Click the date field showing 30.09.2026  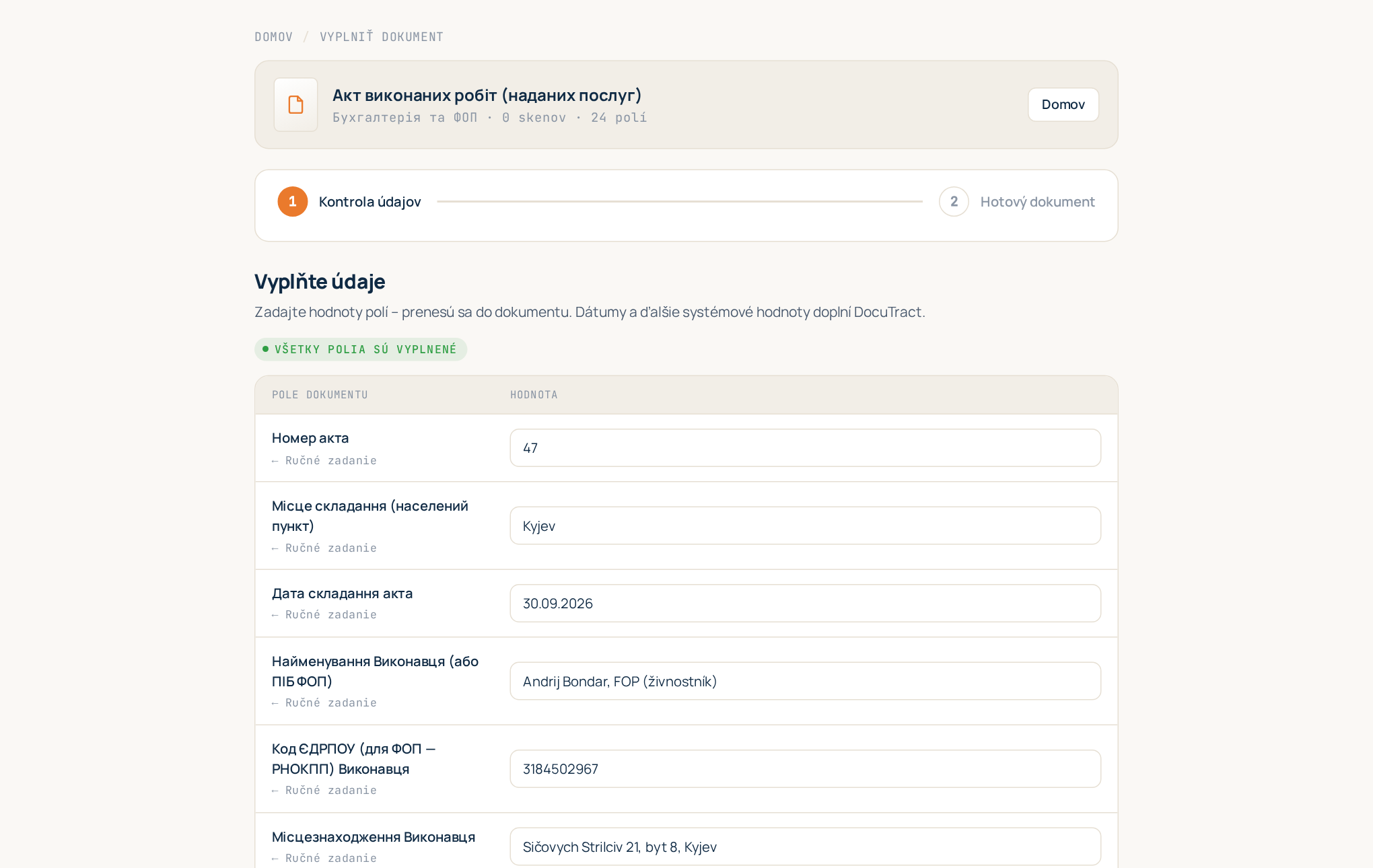tap(805, 604)
